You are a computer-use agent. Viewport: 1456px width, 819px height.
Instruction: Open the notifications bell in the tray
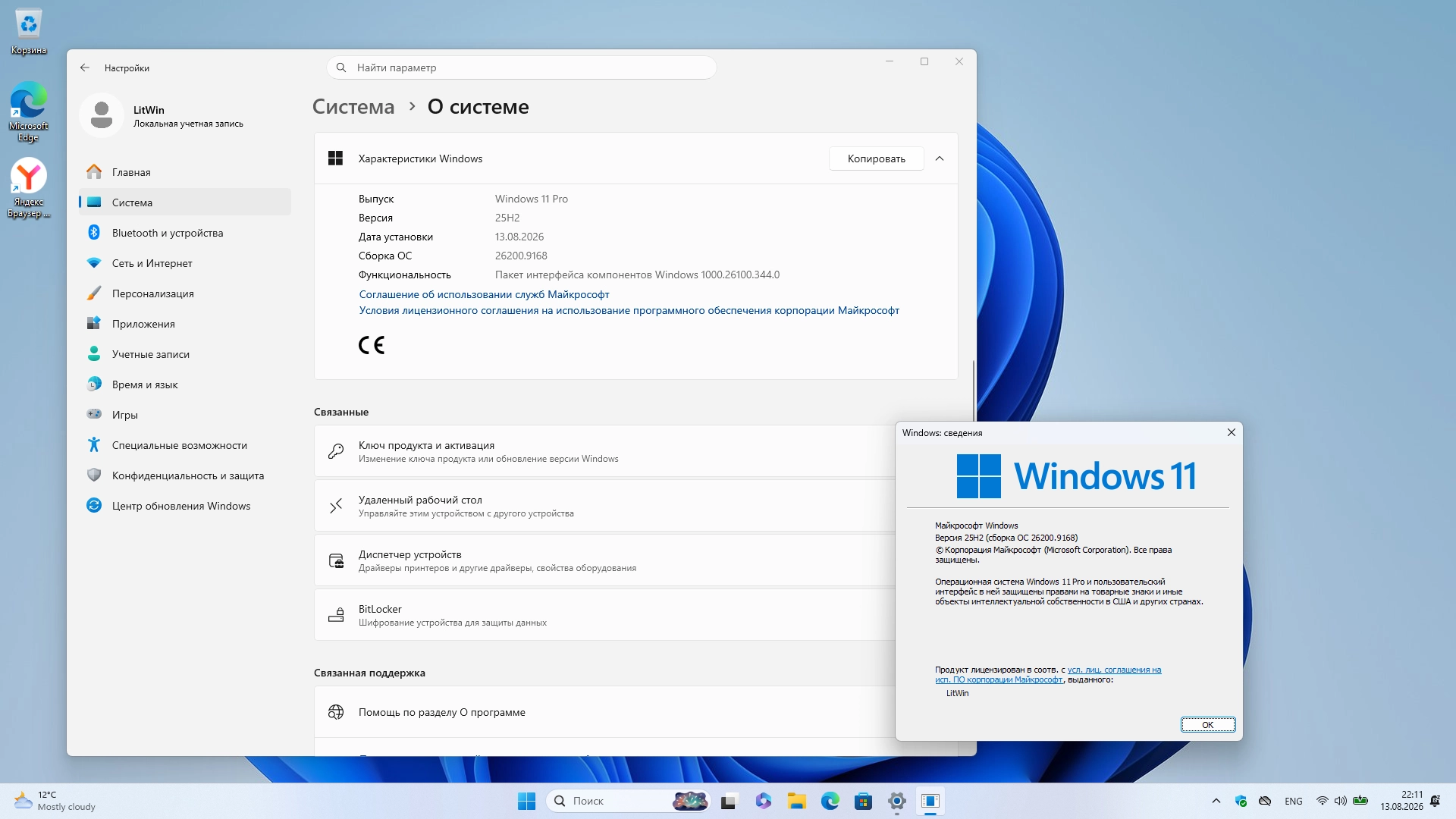(x=1436, y=801)
